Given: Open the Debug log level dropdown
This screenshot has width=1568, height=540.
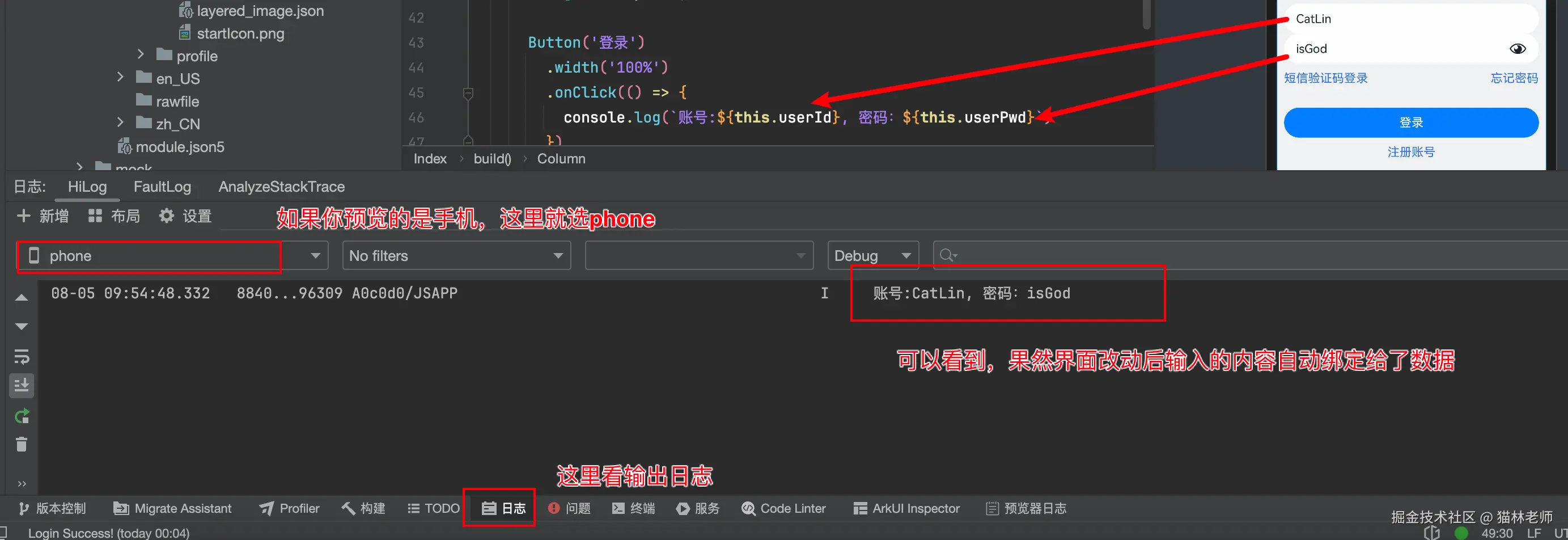Looking at the screenshot, I should 873,256.
